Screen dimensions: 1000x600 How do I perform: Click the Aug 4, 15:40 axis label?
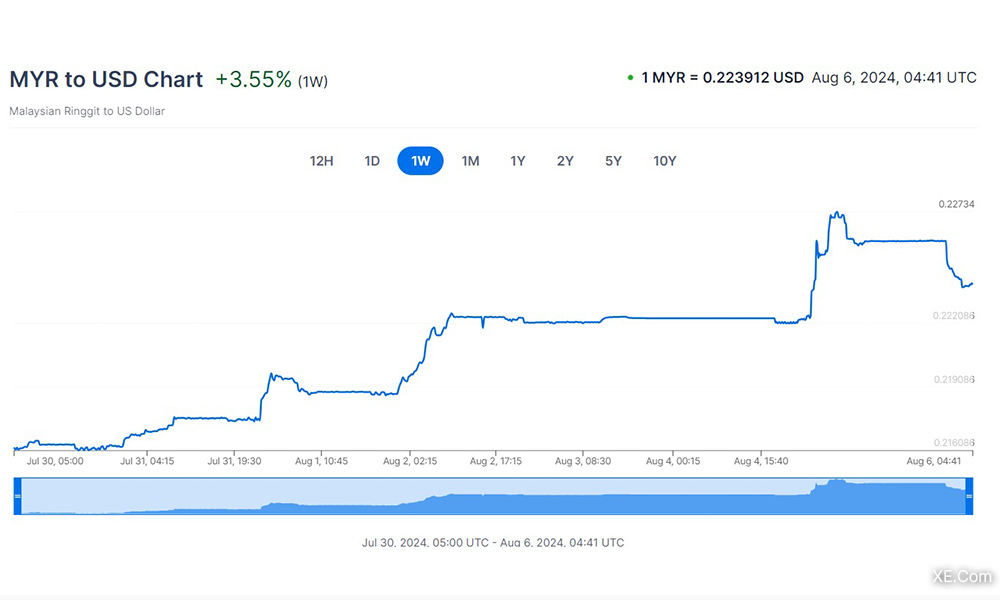[761, 461]
